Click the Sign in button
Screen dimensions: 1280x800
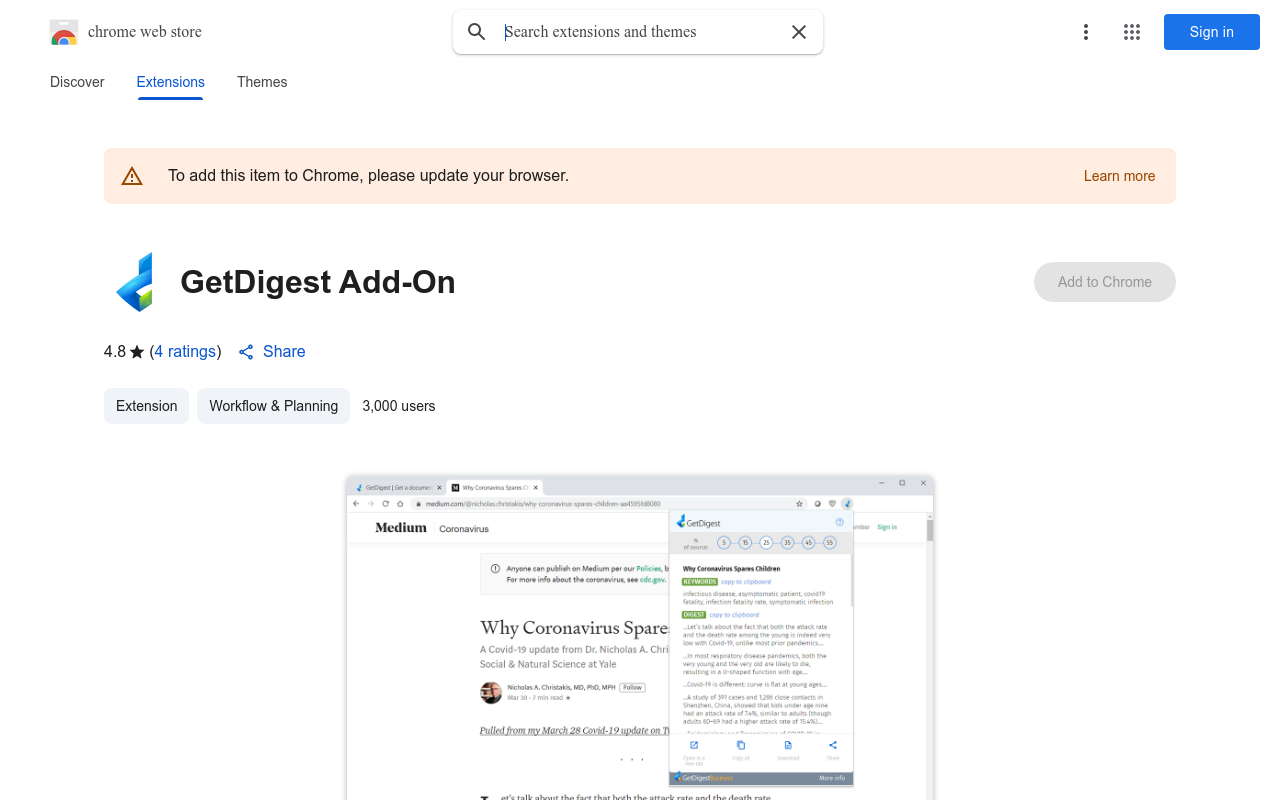[x=1212, y=32]
